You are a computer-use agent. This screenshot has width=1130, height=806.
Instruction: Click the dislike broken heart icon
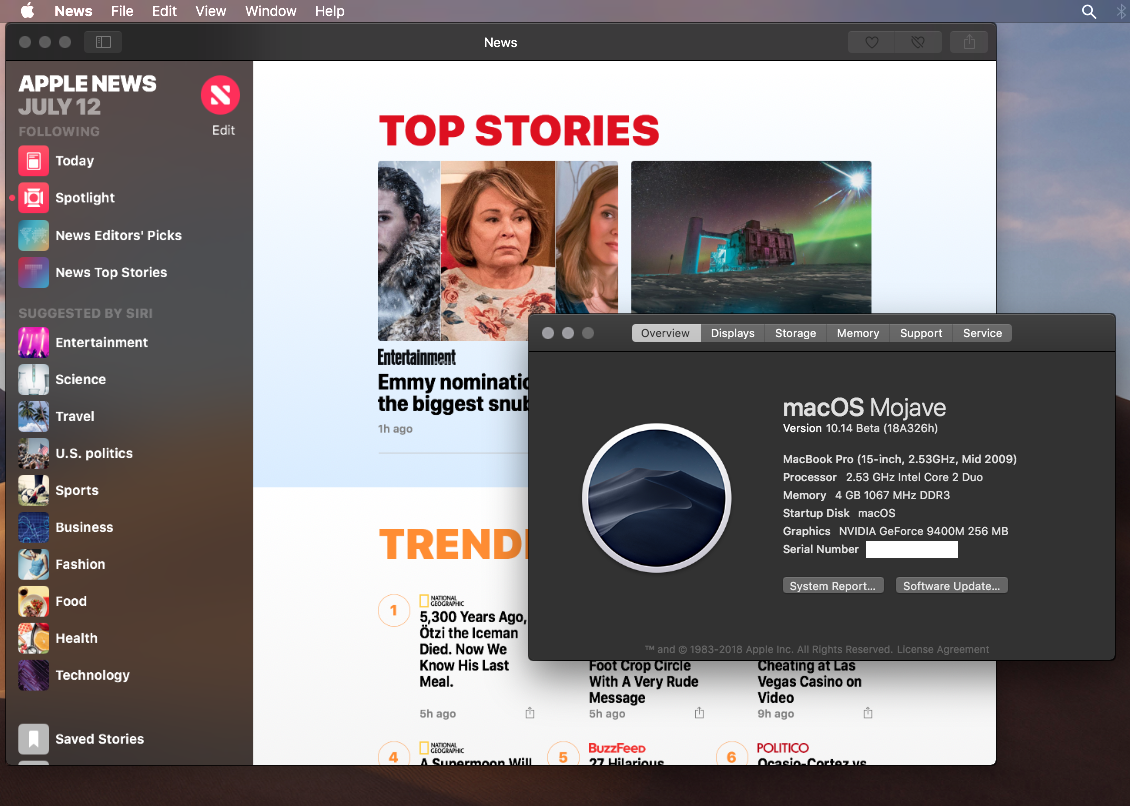point(917,42)
